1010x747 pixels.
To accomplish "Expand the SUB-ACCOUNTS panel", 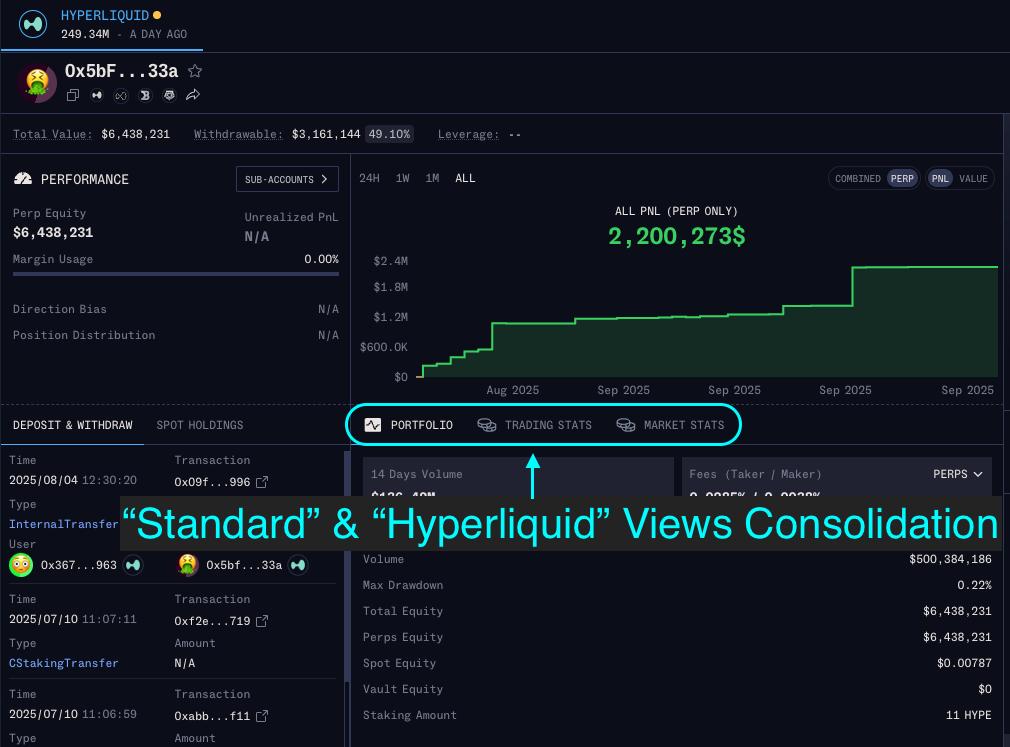I will 287,179.
